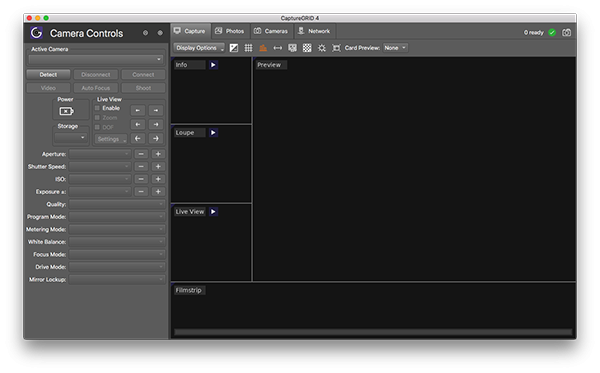Open the Live View Settings dropdown button
This screenshot has width=600, height=373.
point(111,139)
